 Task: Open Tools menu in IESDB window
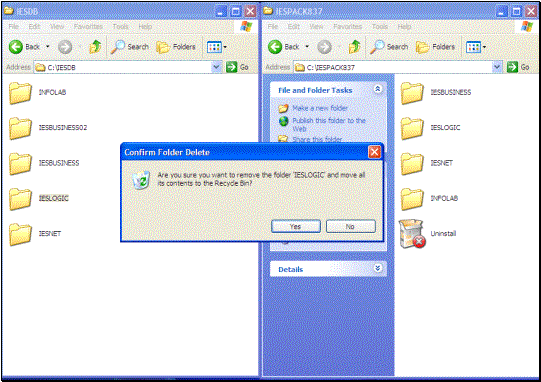coord(120,27)
